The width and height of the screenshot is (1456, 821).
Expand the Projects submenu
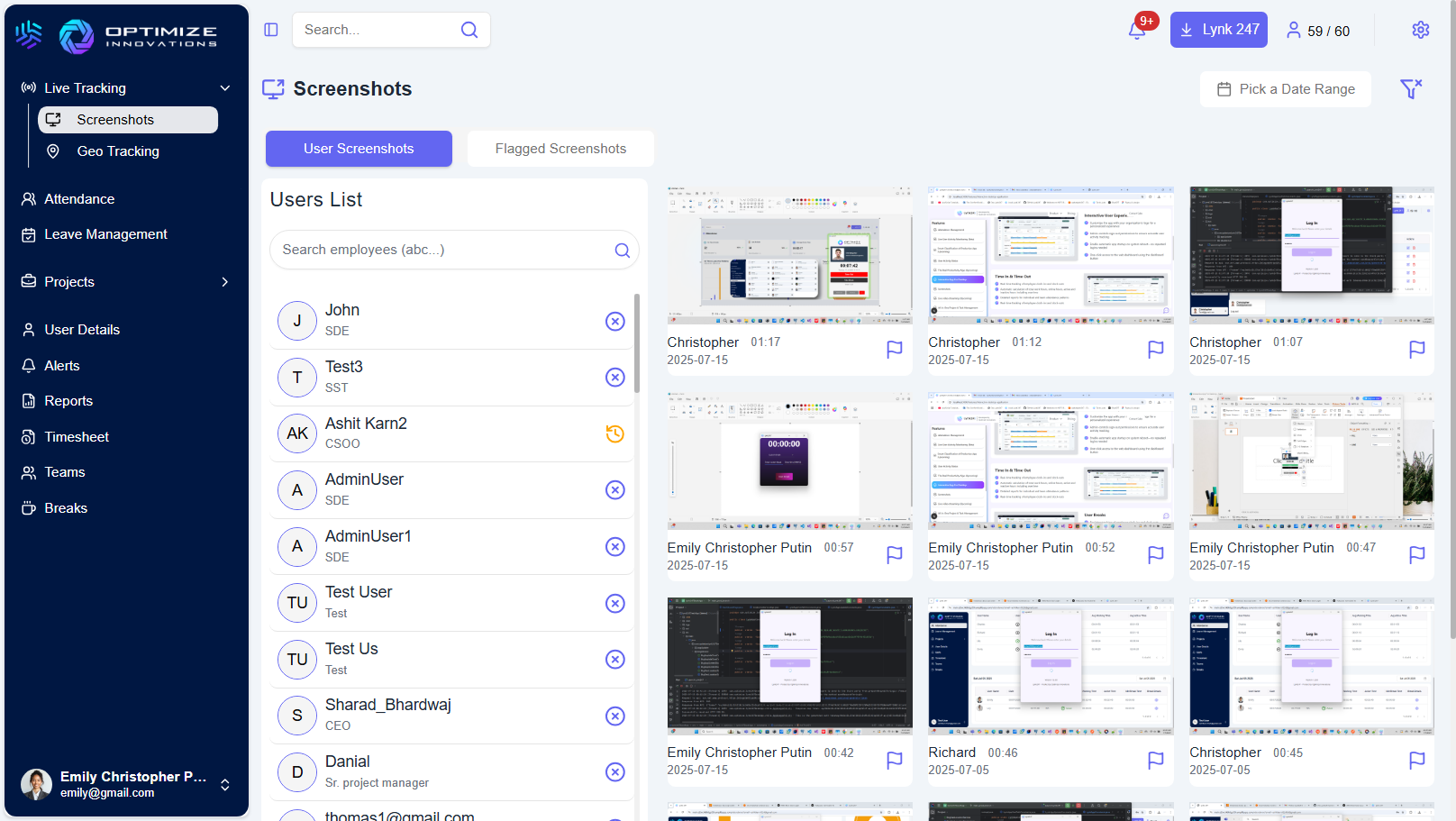click(224, 282)
